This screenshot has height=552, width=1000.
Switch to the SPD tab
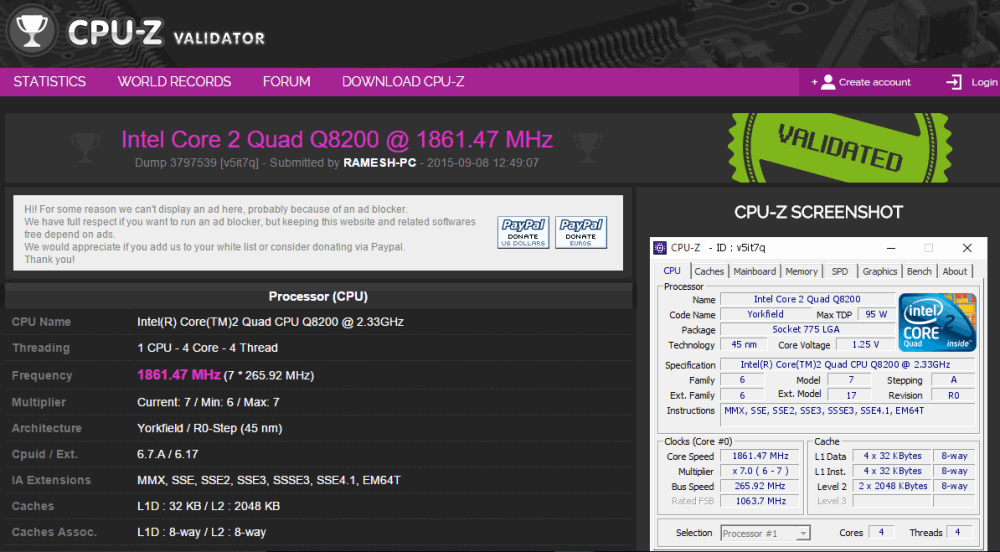tap(840, 272)
